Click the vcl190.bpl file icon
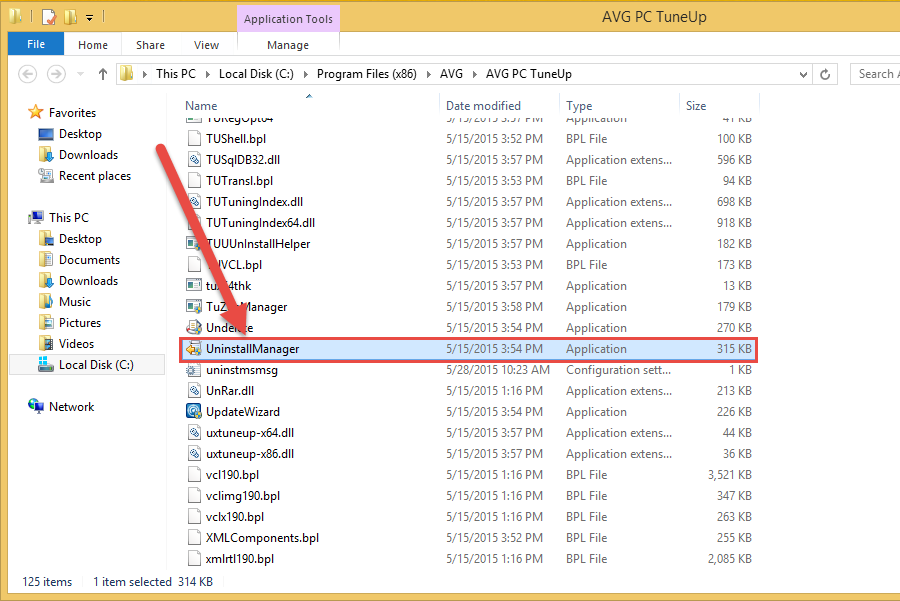The image size is (900, 601). [x=194, y=475]
